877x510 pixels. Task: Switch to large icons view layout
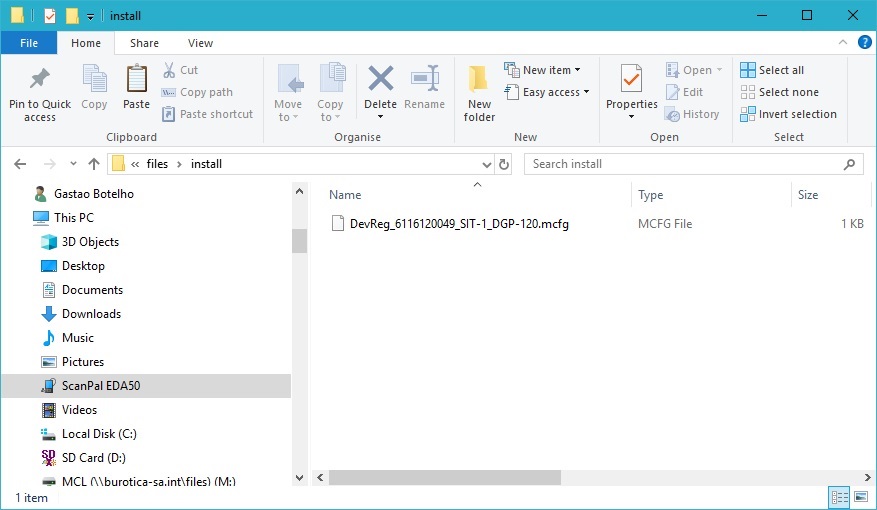[x=862, y=497]
